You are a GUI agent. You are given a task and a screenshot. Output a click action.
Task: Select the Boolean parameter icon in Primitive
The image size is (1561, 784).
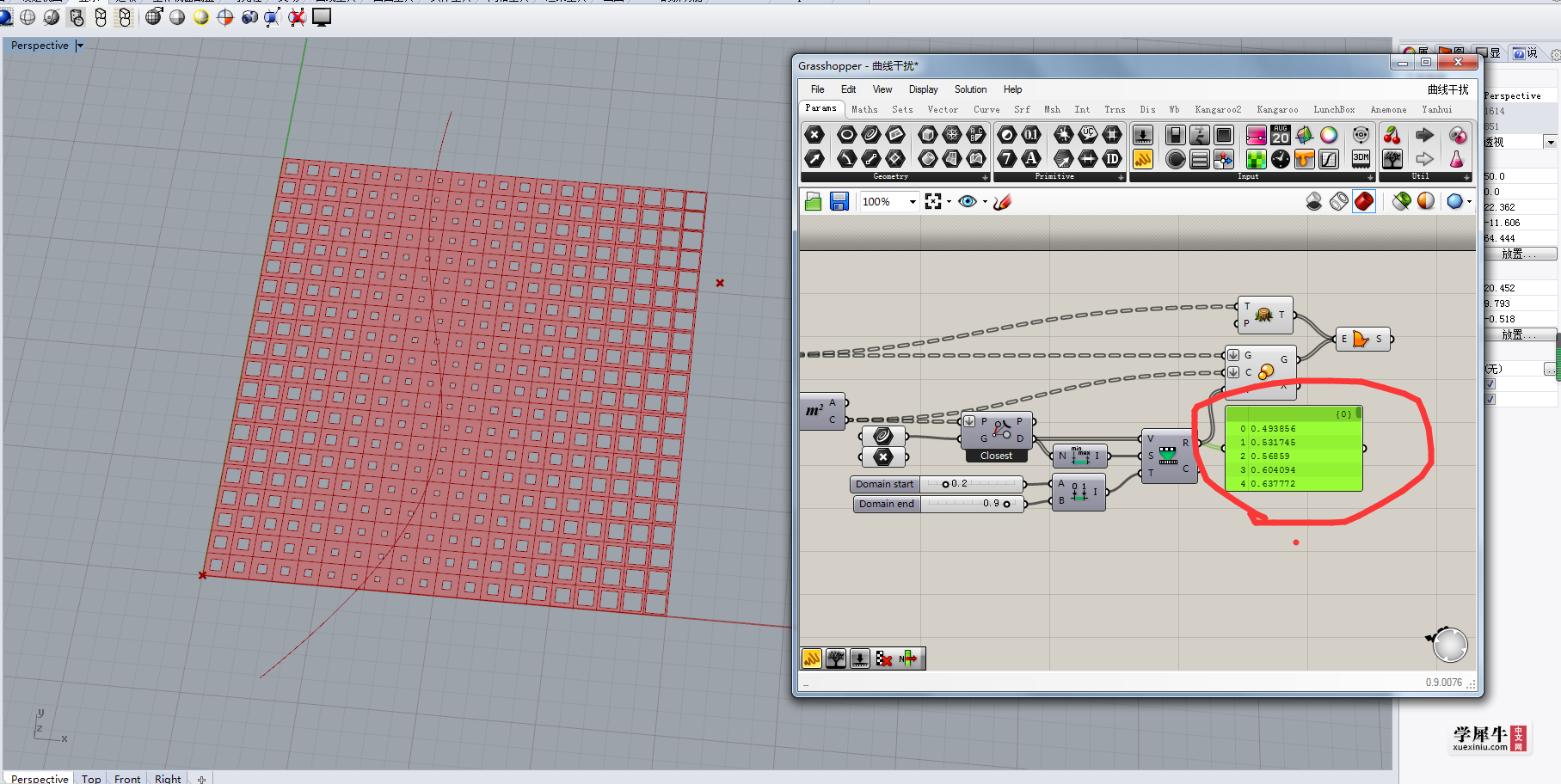coord(1007,134)
